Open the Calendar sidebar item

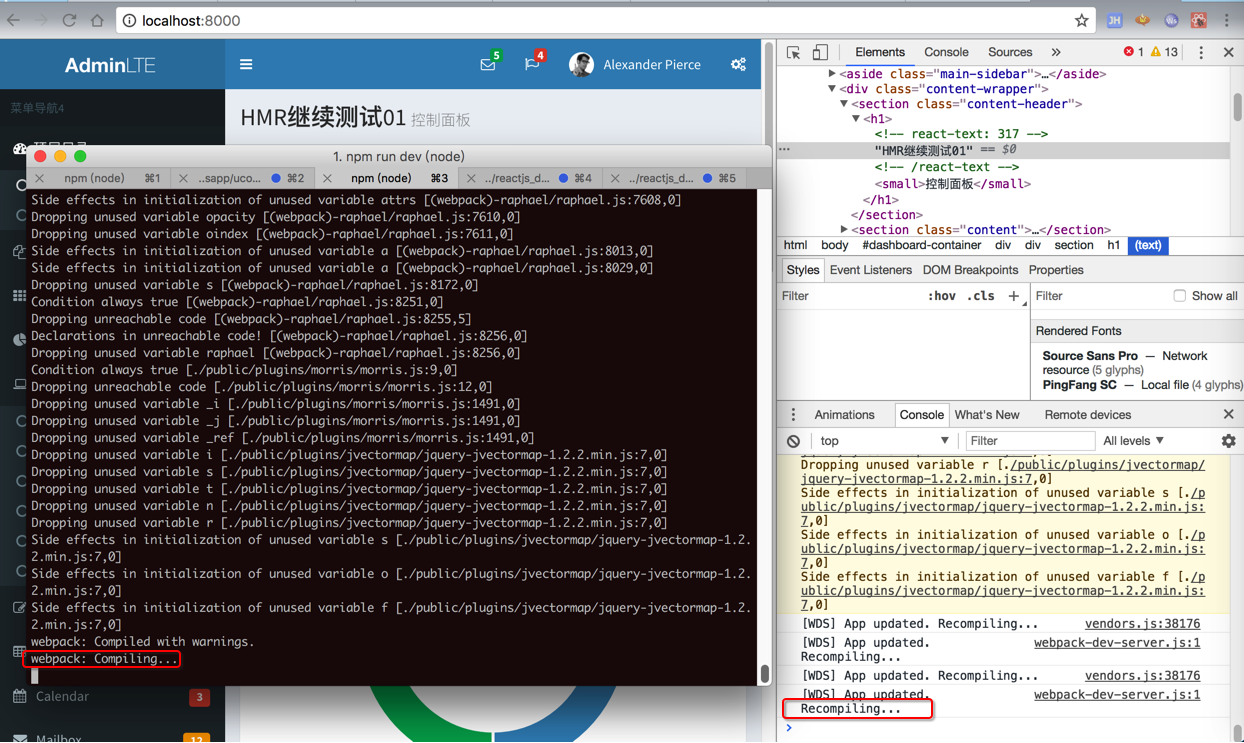[112, 696]
